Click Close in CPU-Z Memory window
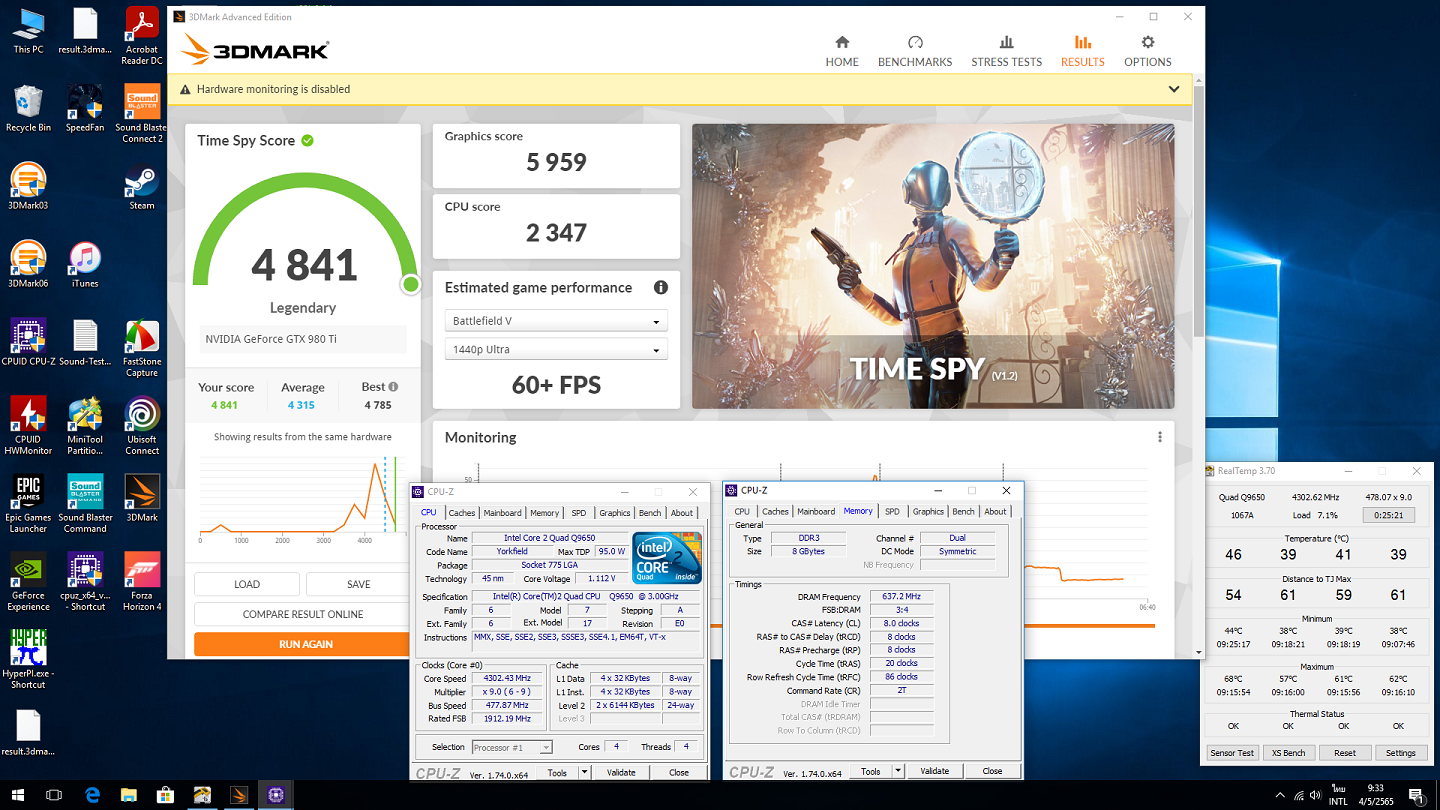Screen dimensions: 1440x810 [x=992, y=771]
